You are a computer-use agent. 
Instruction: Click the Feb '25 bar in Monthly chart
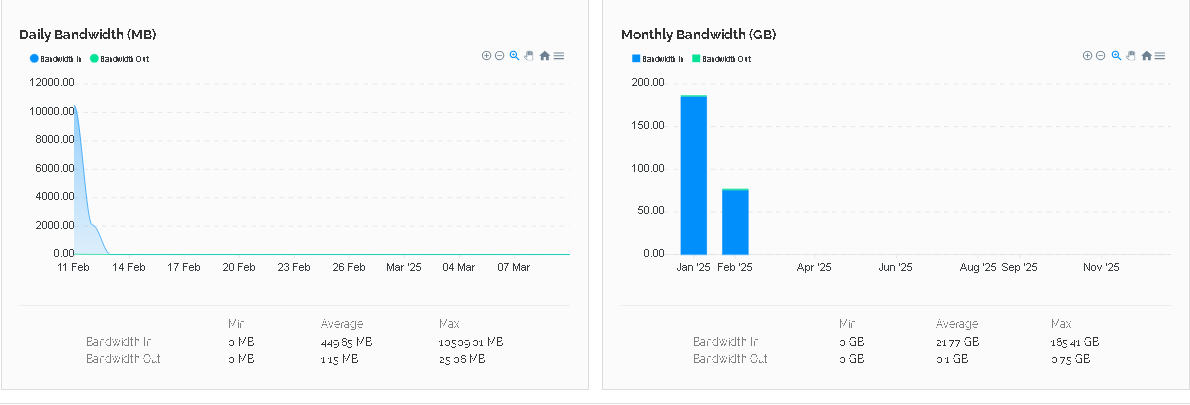point(735,222)
